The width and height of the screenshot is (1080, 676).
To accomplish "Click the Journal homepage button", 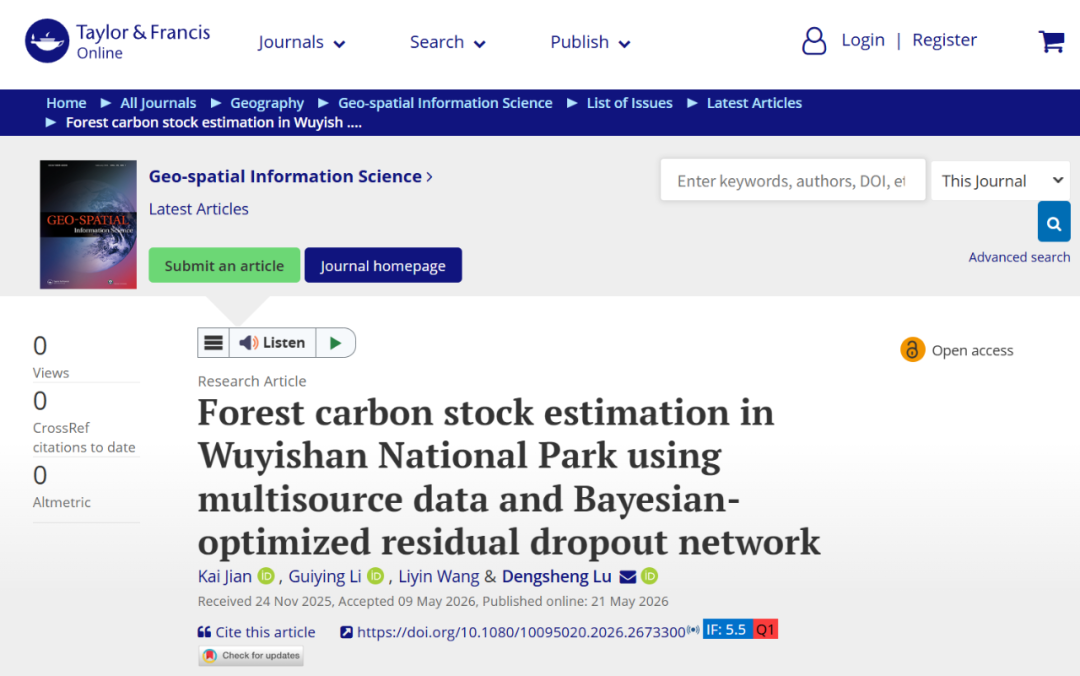I will pyautogui.click(x=383, y=265).
